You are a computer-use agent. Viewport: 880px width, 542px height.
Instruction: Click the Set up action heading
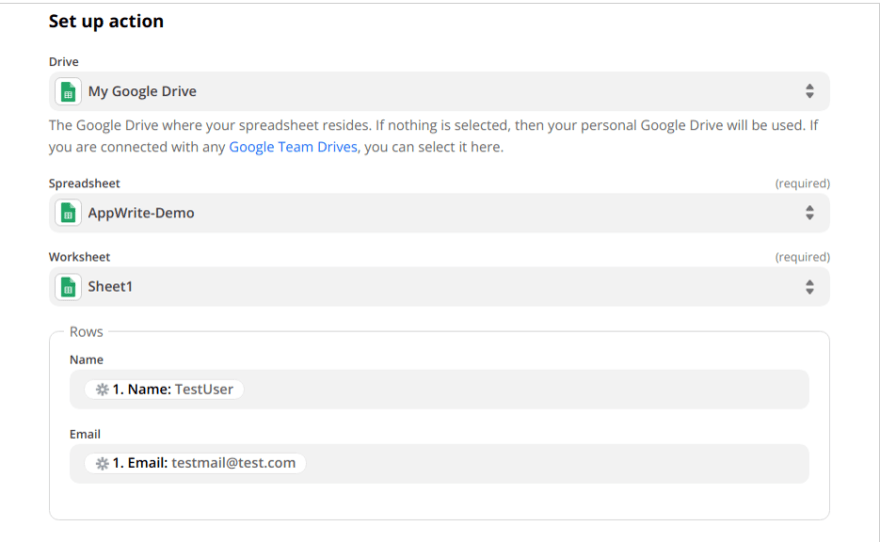tap(106, 21)
